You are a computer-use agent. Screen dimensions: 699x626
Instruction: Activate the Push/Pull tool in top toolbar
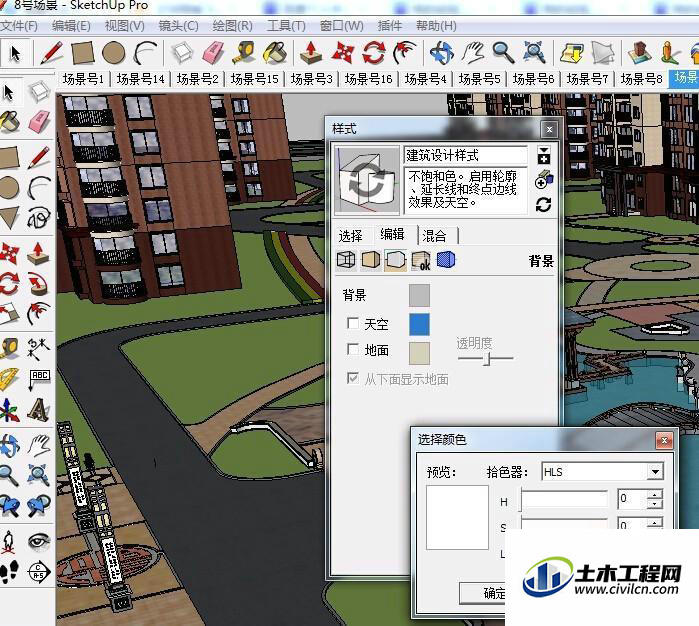[x=311, y=53]
